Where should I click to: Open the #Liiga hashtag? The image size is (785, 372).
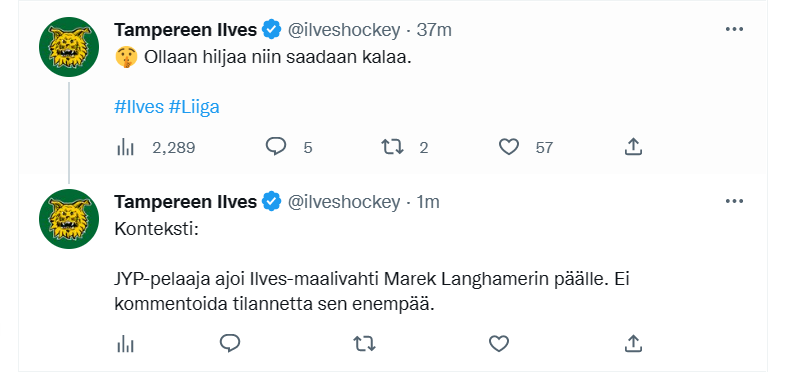click(194, 107)
